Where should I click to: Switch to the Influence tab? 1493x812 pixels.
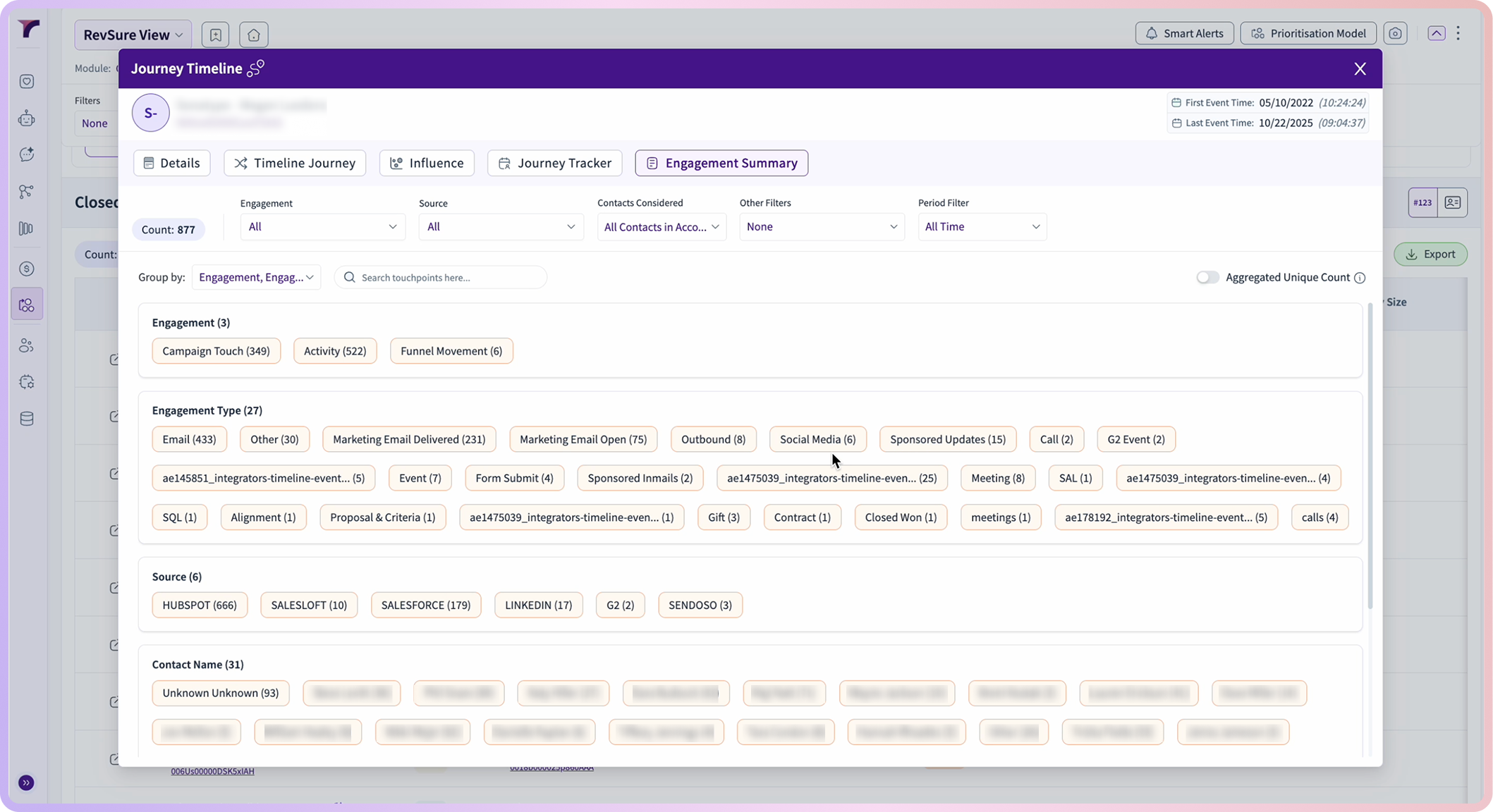tap(427, 163)
